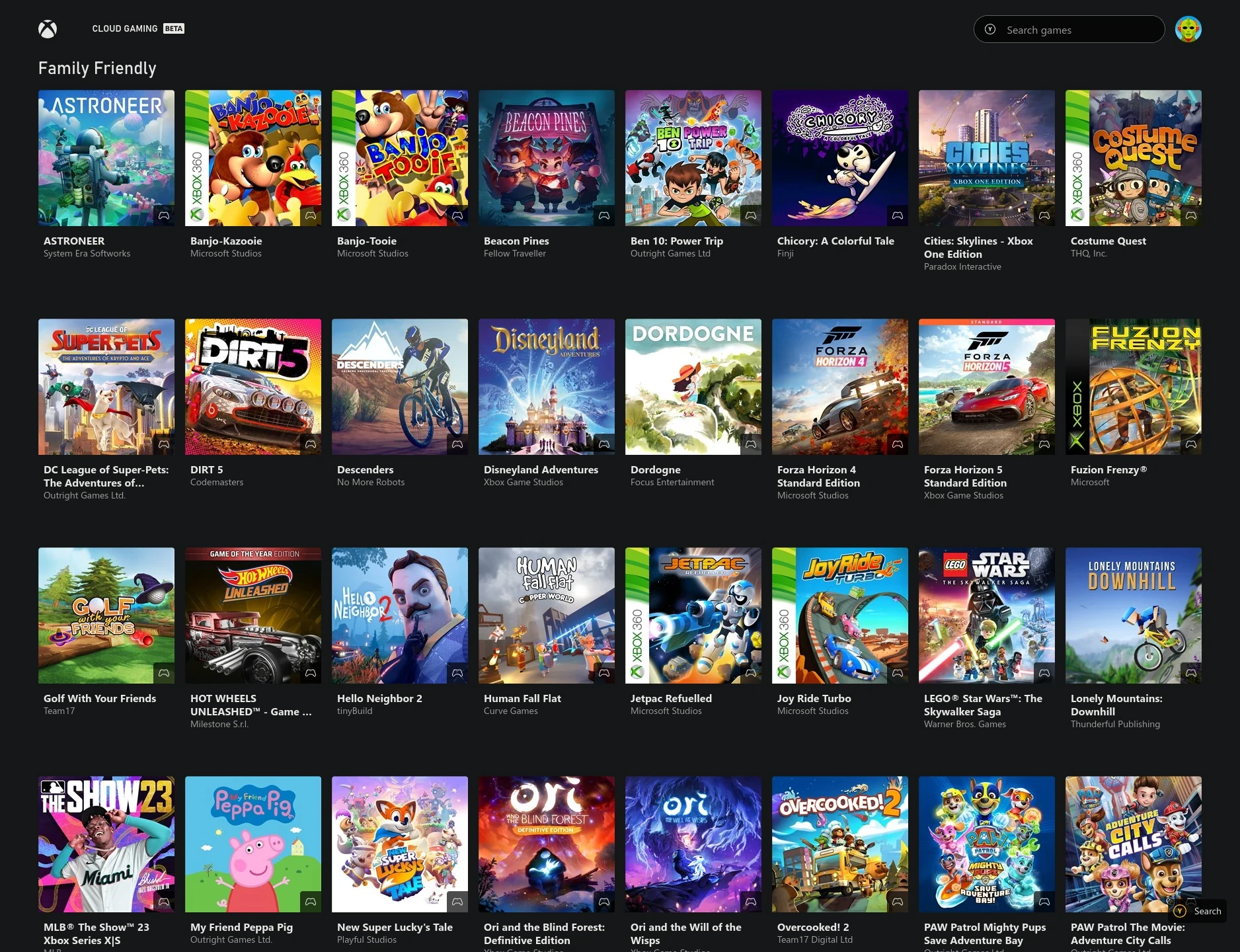Click the DIRT 5 title text

[206, 469]
